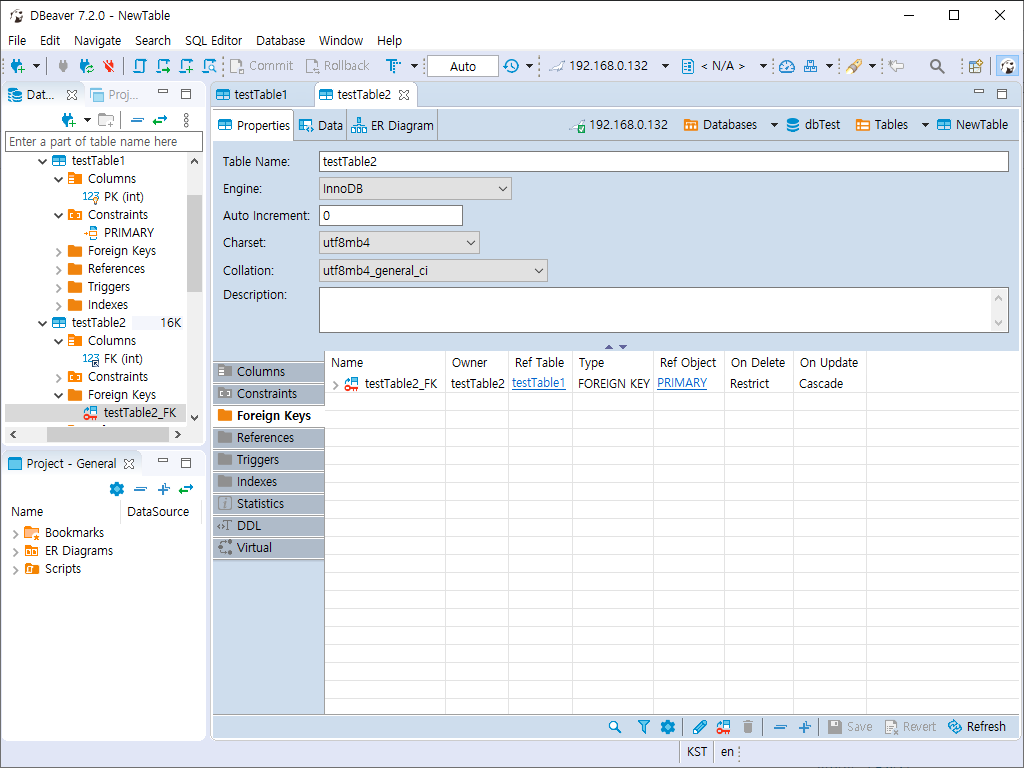Expand the Triggers node in navigator
This screenshot has width=1024, height=768.
[58, 287]
